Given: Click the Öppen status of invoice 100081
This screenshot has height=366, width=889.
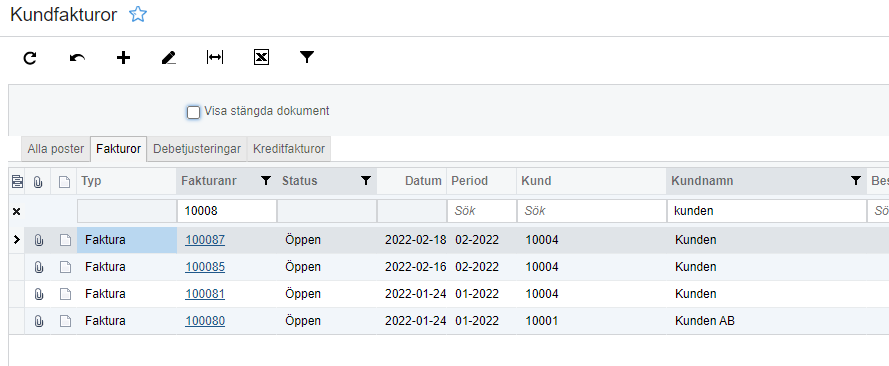Looking at the screenshot, I should coord(303,294).
